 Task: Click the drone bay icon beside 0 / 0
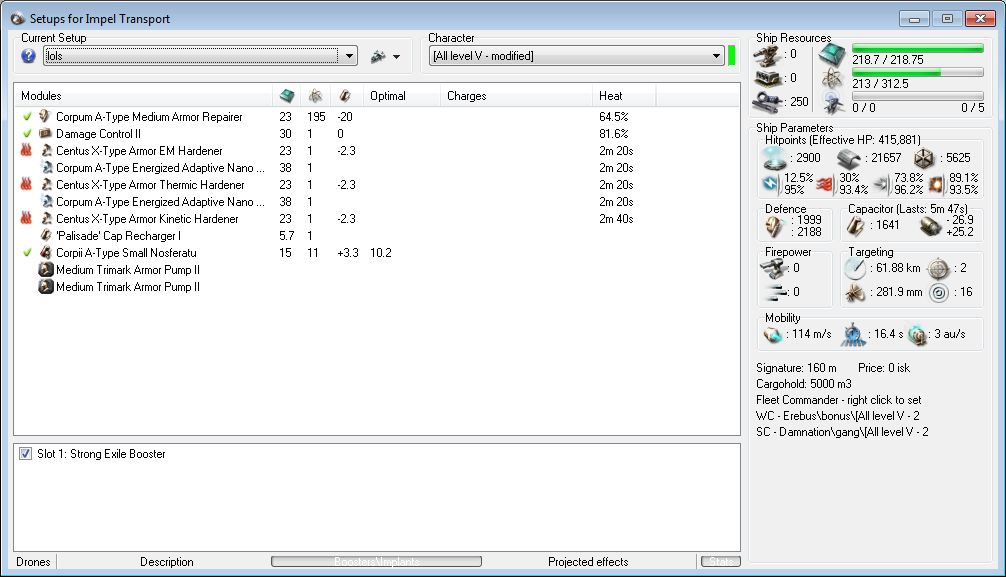(833, 103)
